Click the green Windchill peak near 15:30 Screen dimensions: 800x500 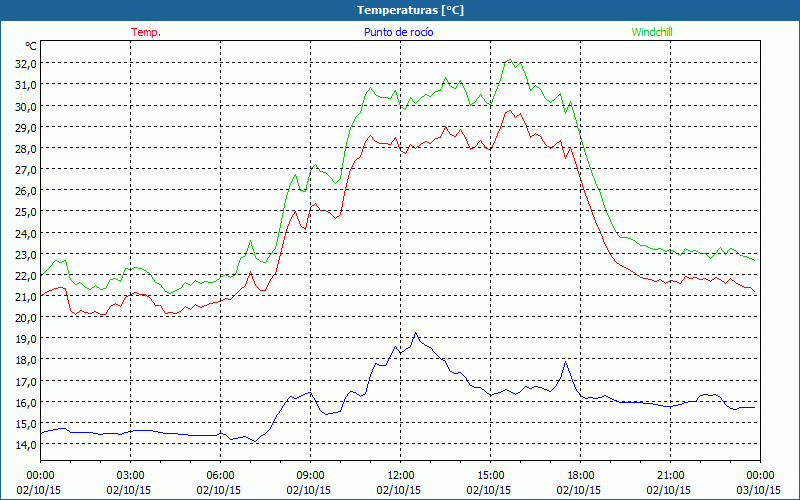[x=510, y=60]
